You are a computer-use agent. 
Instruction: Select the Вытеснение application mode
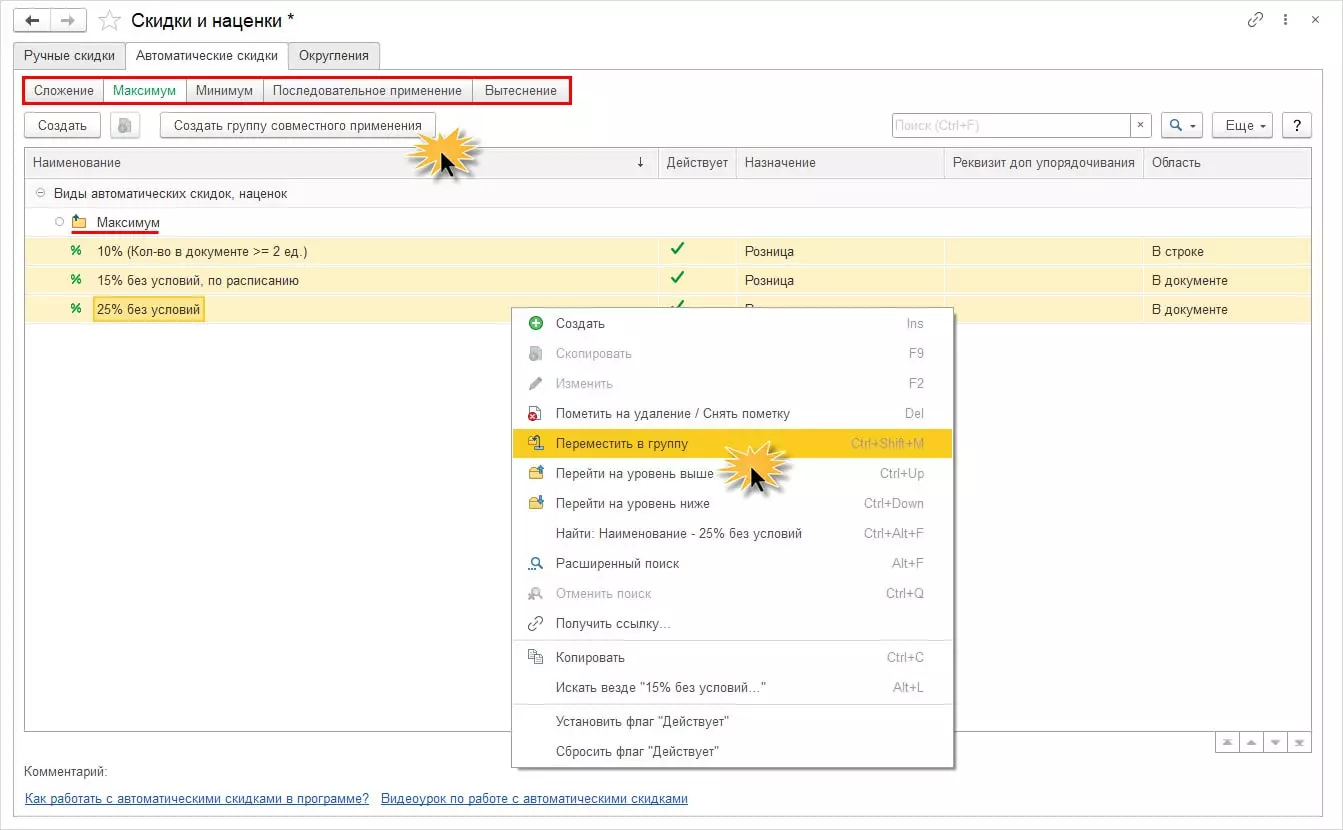pos(521,90)
